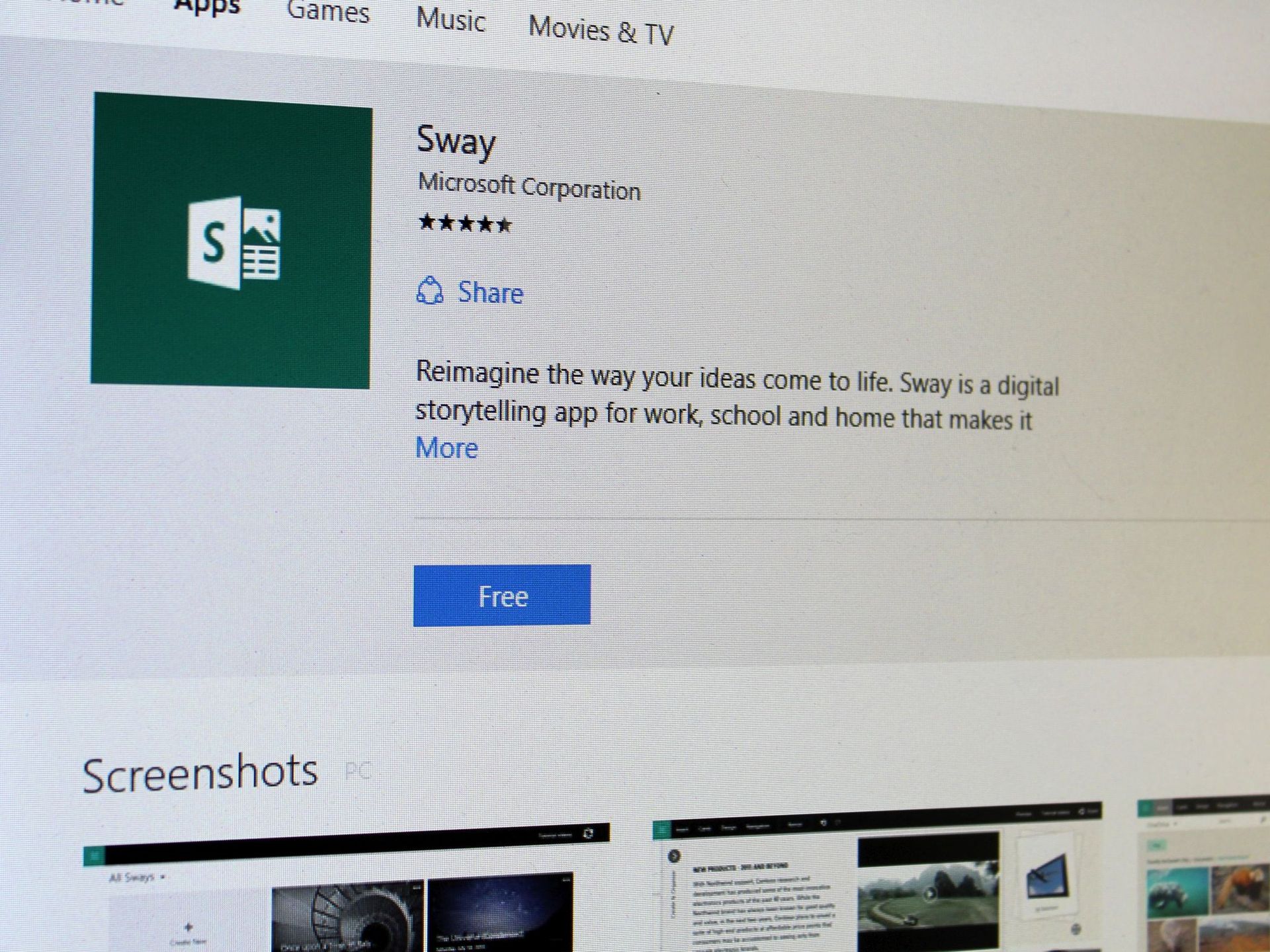Expand the More description link
1270x952 pixels.
point(446,448)
